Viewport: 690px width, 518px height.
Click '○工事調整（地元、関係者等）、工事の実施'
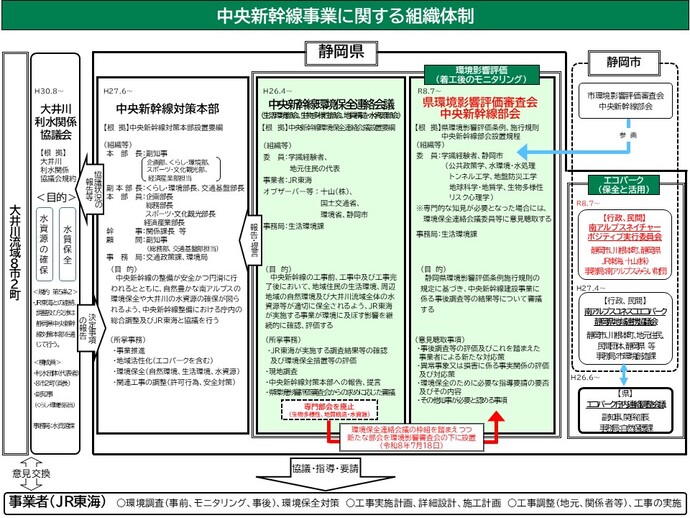[x=595, y=503]
